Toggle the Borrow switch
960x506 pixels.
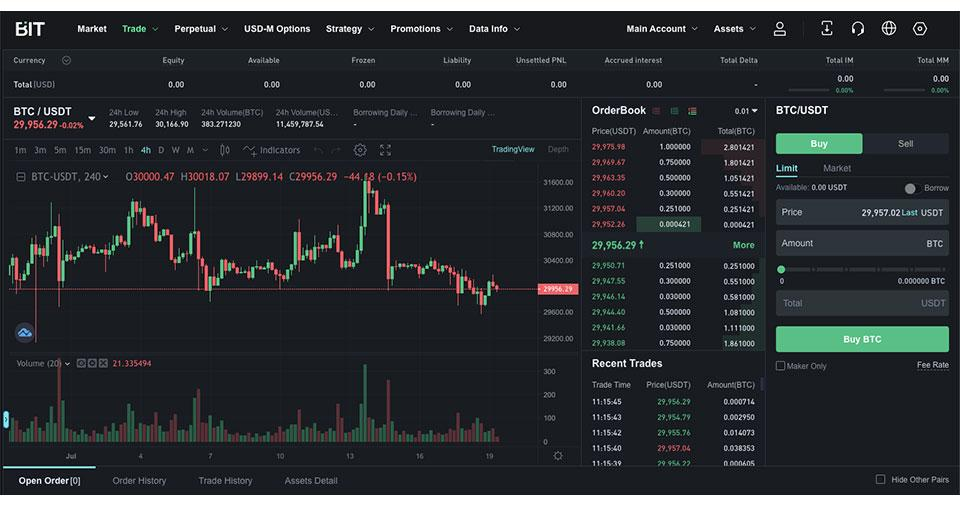pos(912,188)
